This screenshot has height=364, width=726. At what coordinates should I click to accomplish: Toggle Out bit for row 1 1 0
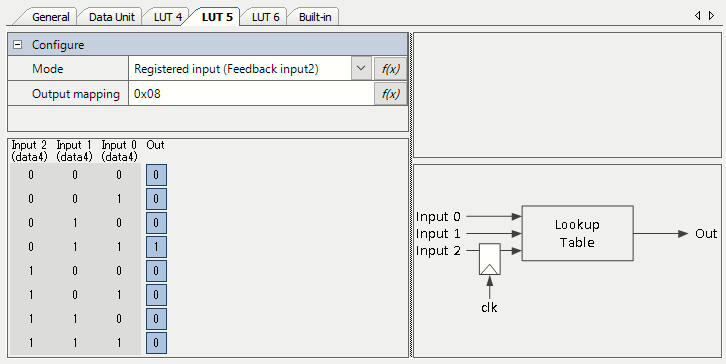pyautogui.click(x=156, y=319)
